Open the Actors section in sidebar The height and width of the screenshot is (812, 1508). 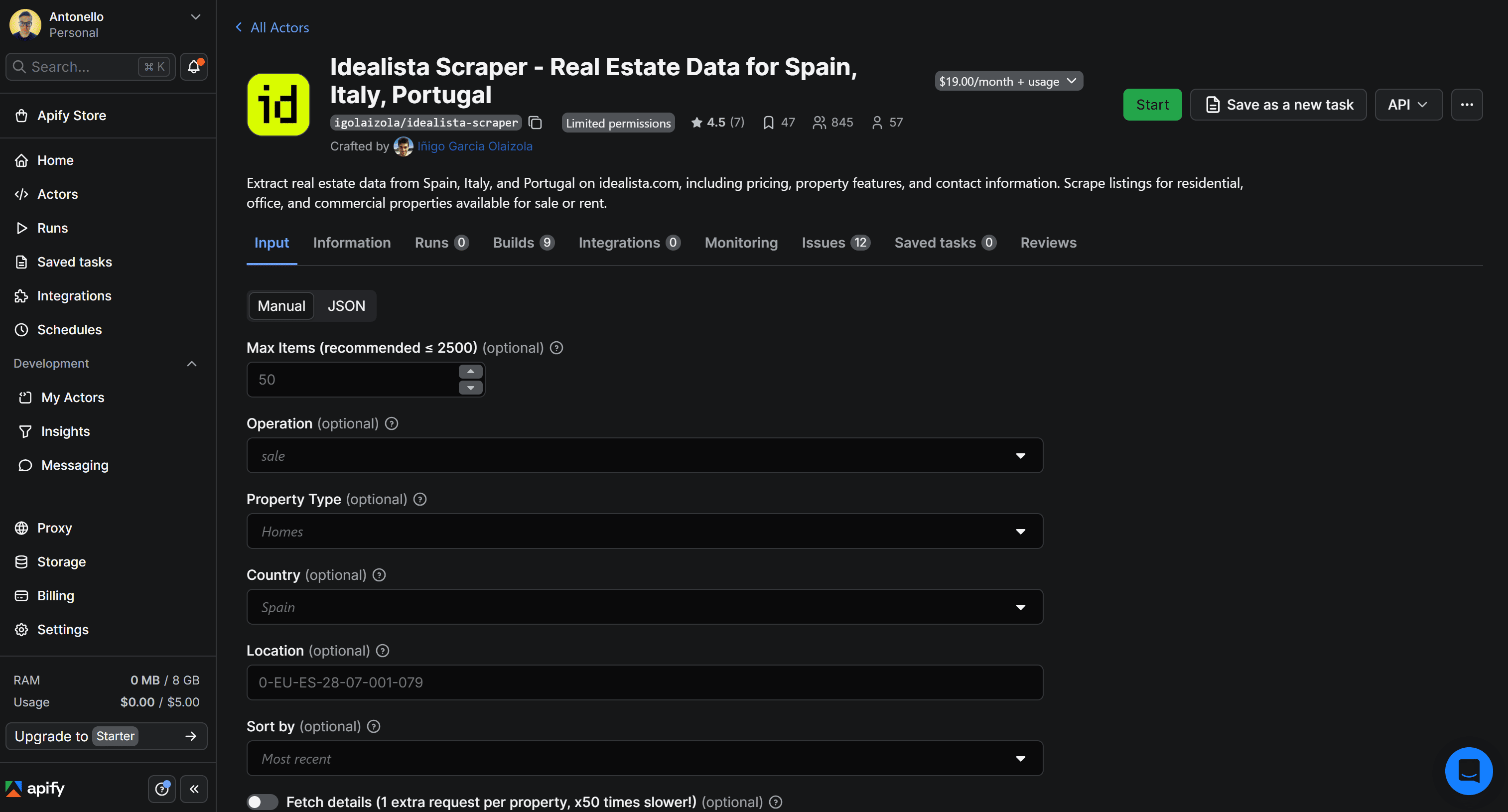point(57,194)
